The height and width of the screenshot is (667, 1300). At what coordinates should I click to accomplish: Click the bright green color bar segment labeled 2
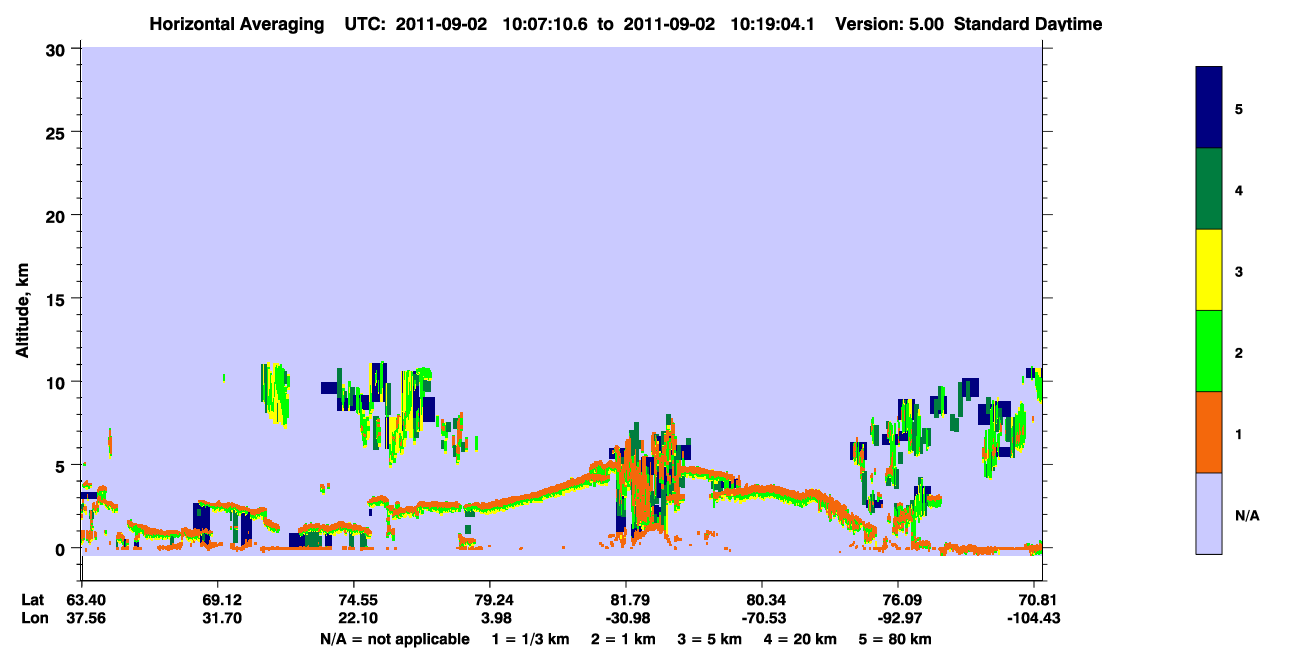(x=1209, y=351)
